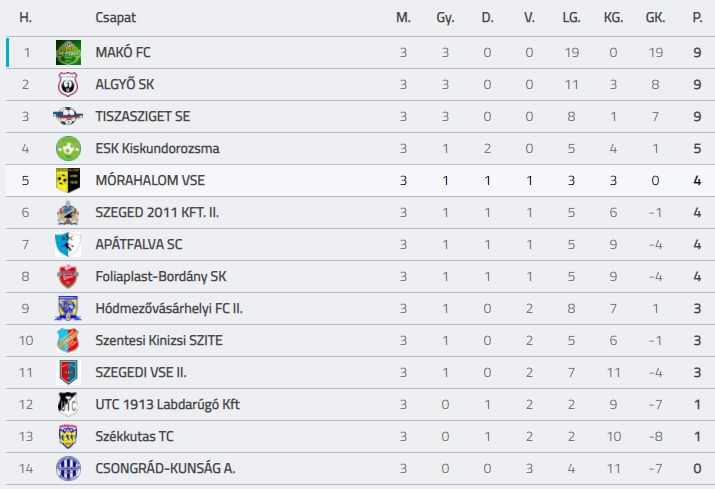Click the CSONGRÁD-KUNSÁG A. round badge

[x=68, y=468]
